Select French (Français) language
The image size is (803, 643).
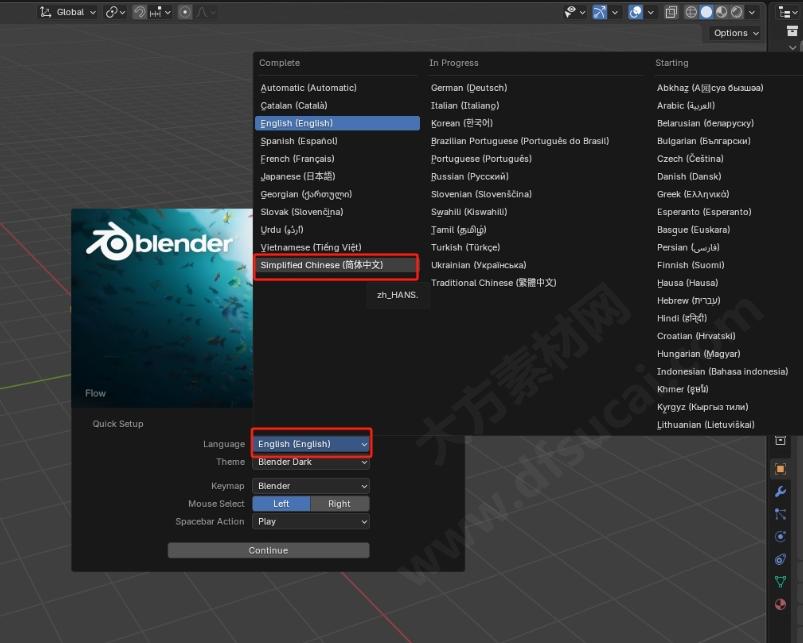click(337, 159)
